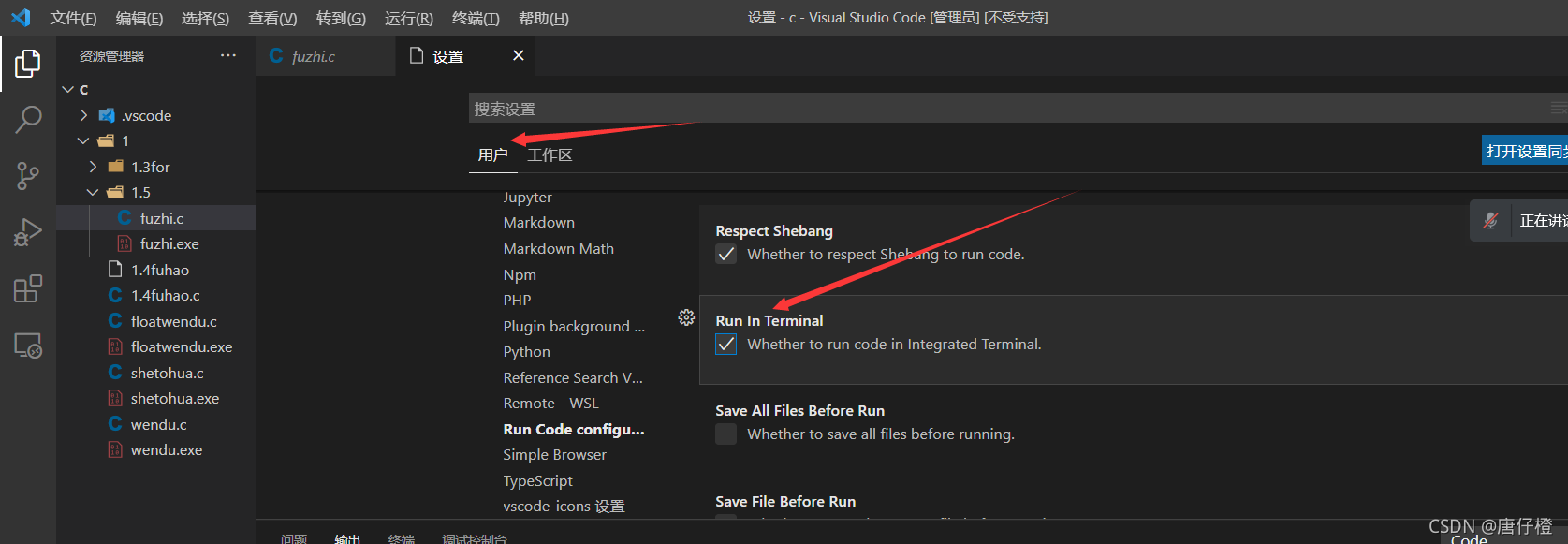Screen dimensions: 1568x544
Task: Select vscode-icons 设置 category
Action: click(564, 506)
